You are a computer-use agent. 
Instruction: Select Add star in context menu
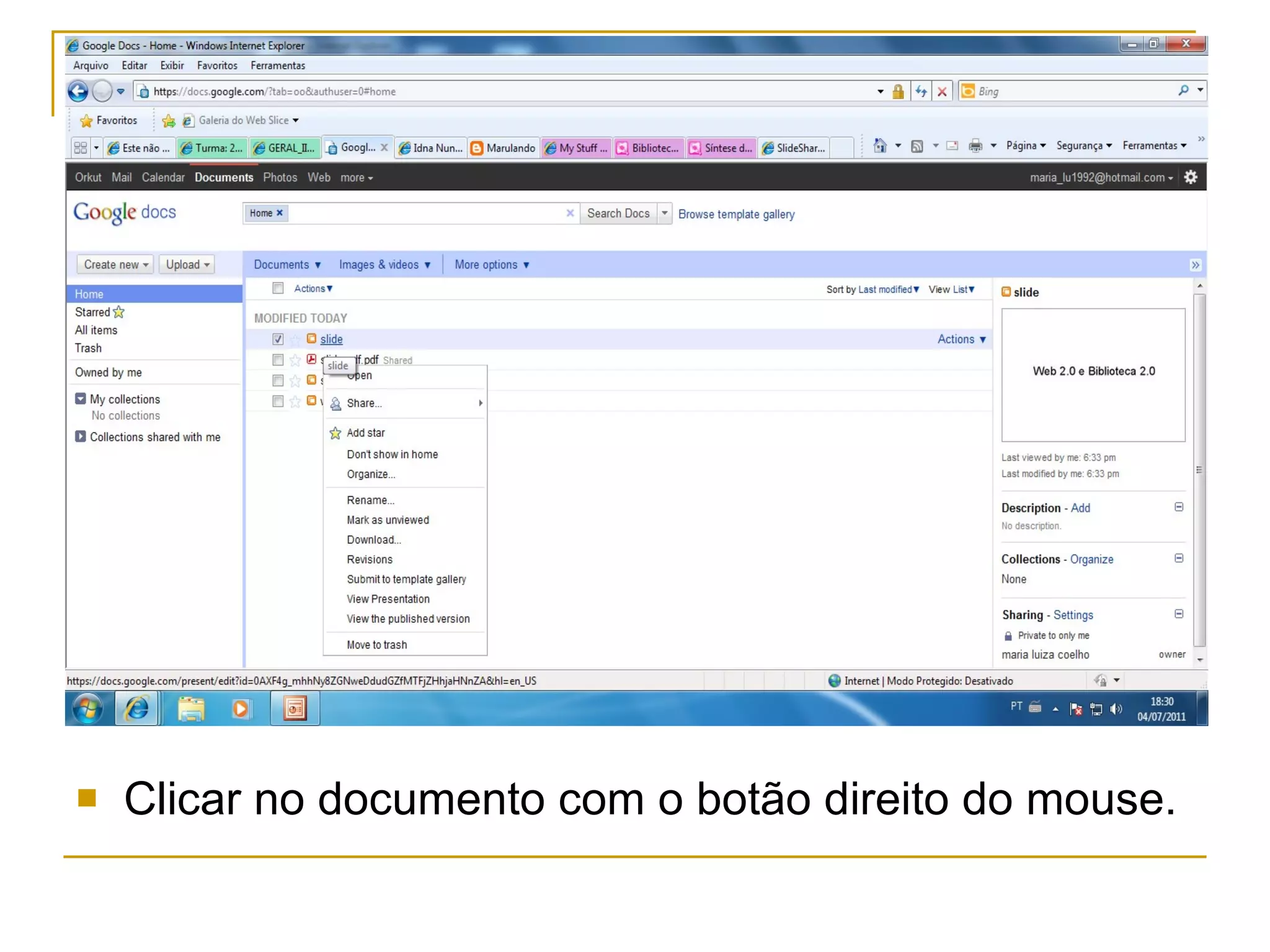(x=405, y=433)
